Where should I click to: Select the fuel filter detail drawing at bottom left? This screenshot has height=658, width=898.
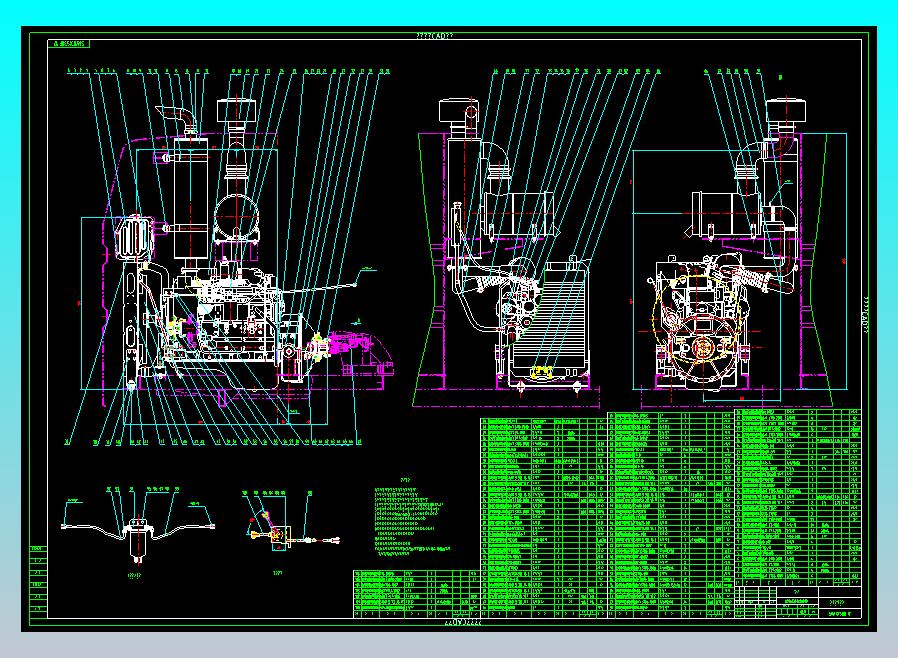tap(137, 533)
